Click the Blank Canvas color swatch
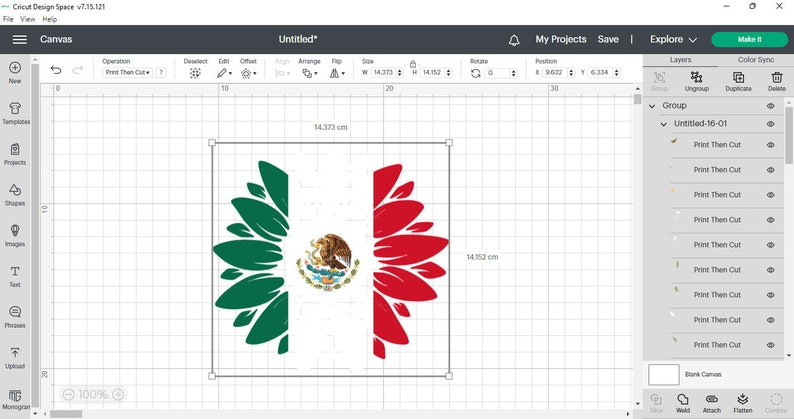794x419 pixels. tap(664, 374)
